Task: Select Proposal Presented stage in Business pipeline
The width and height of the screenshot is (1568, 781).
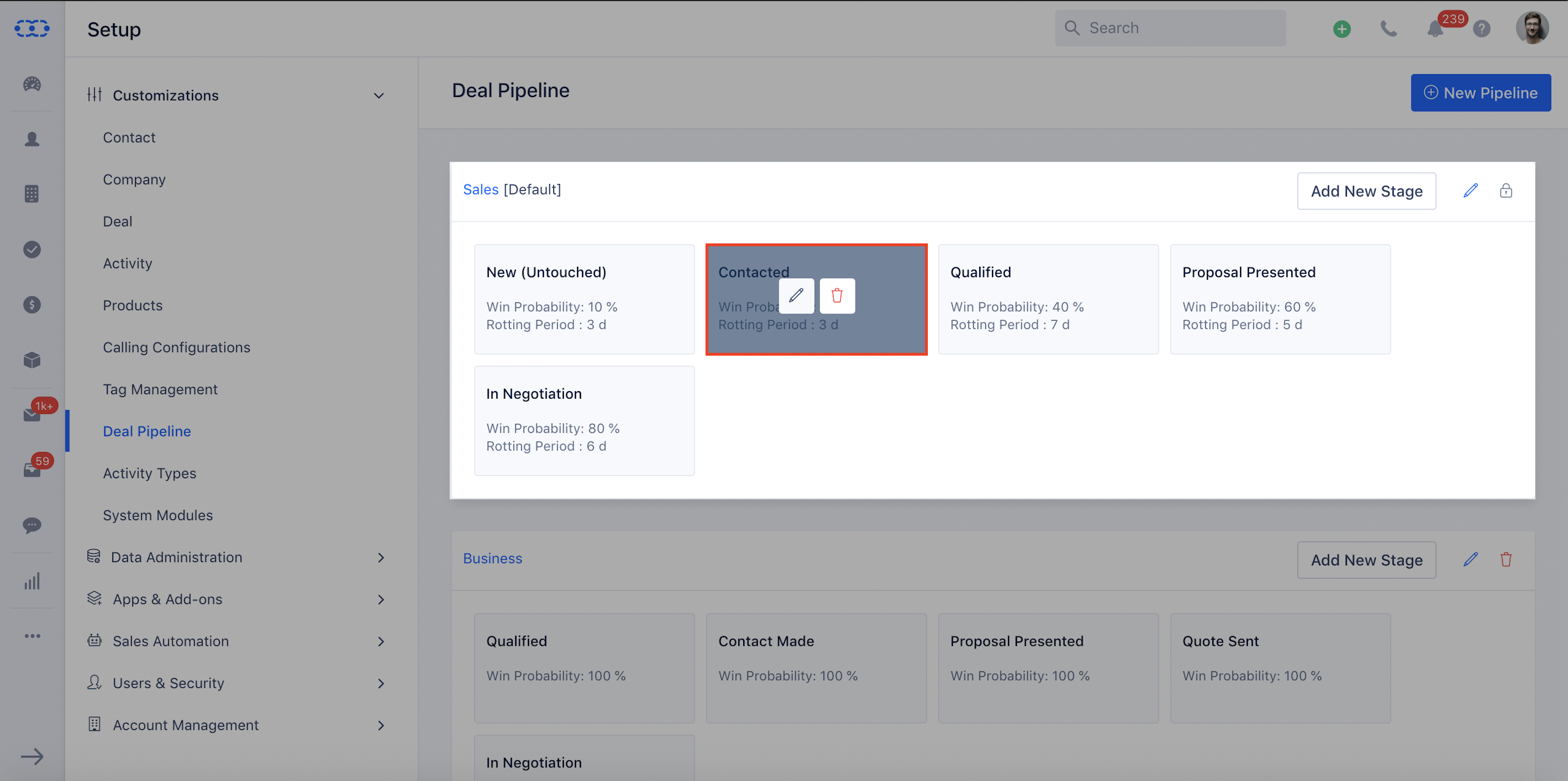Action: pos(1048,668)
